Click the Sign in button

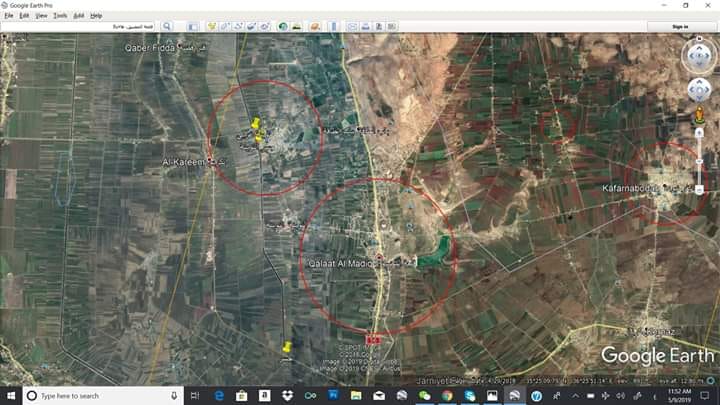pos(680,27)
